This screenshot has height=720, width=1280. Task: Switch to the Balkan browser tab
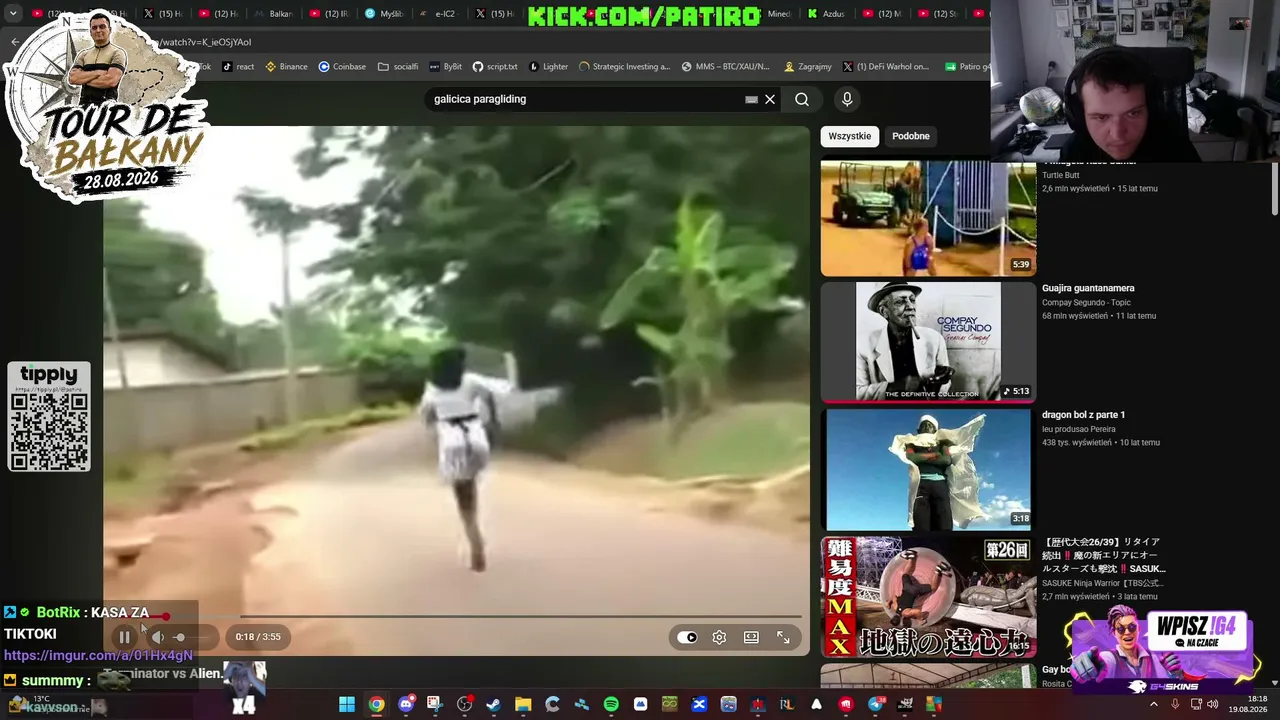tap(273, 14)
